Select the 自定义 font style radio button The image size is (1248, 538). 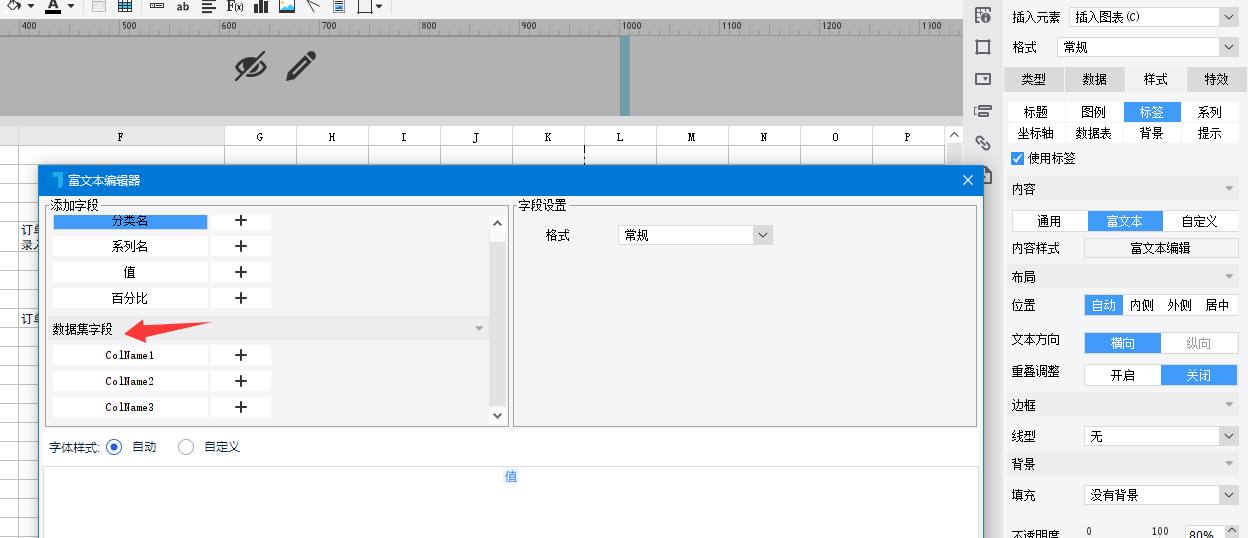tap(186, 447)
